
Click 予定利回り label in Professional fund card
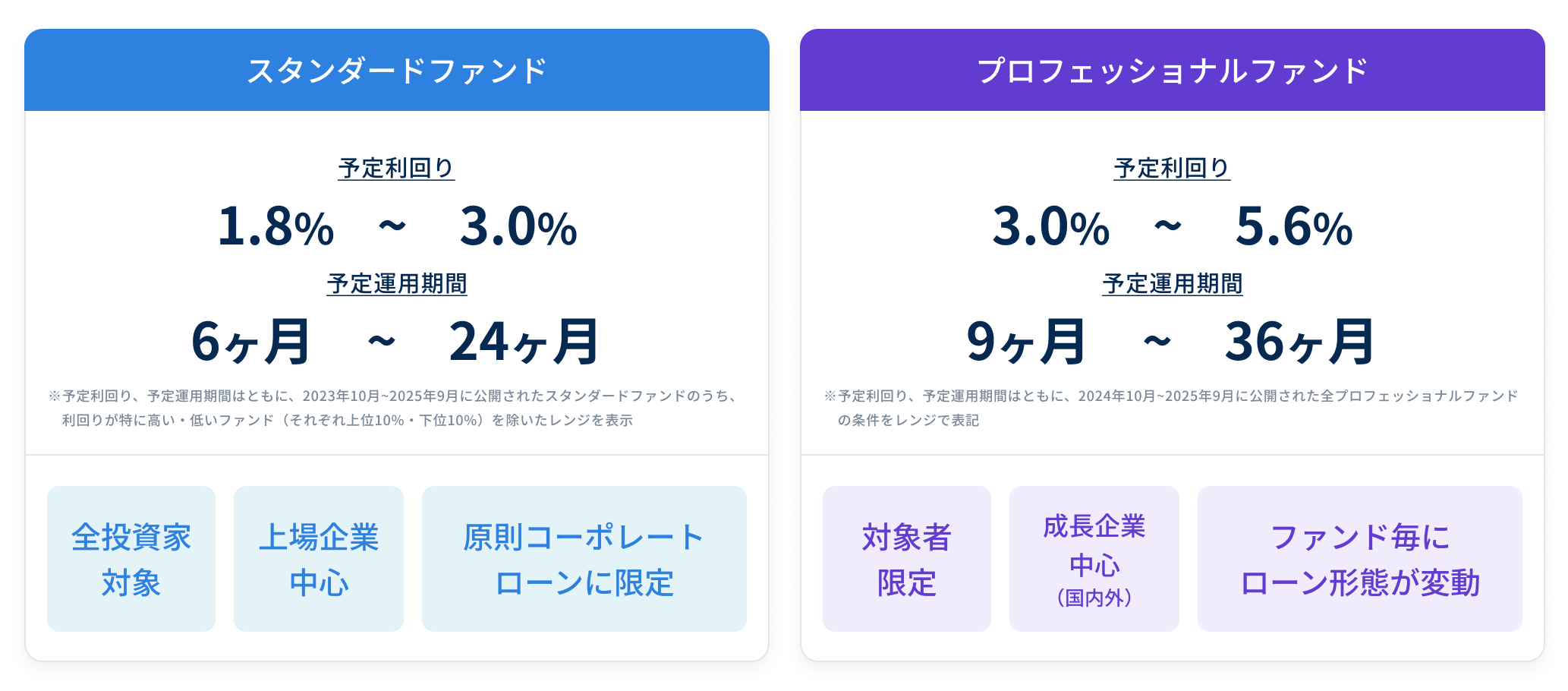pyautogui.click(x=1172, y=168)
